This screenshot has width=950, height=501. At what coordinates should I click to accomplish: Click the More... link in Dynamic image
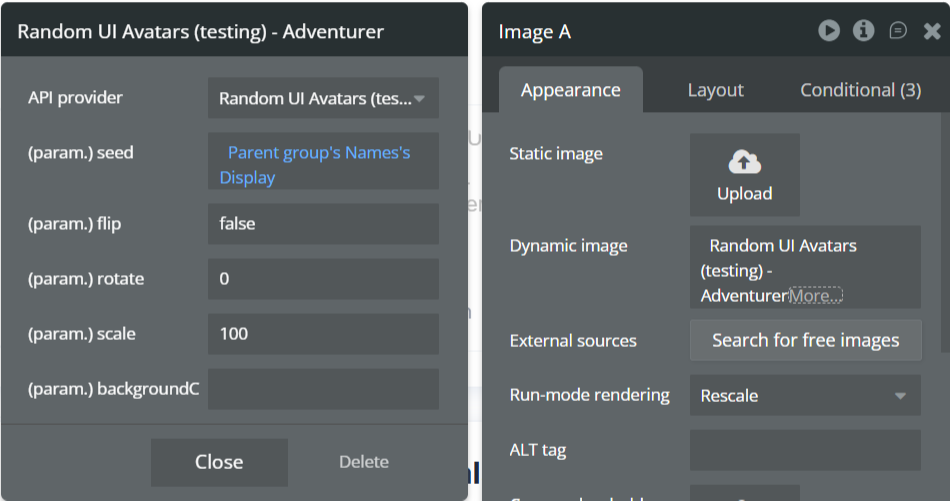tap(816, 296)
